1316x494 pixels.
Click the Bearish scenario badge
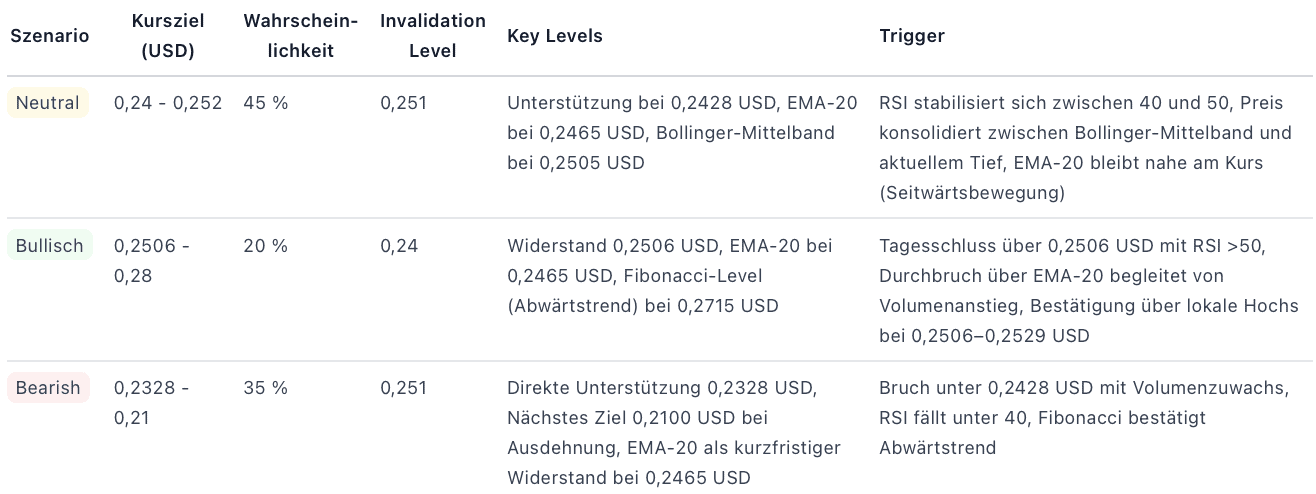48,388
